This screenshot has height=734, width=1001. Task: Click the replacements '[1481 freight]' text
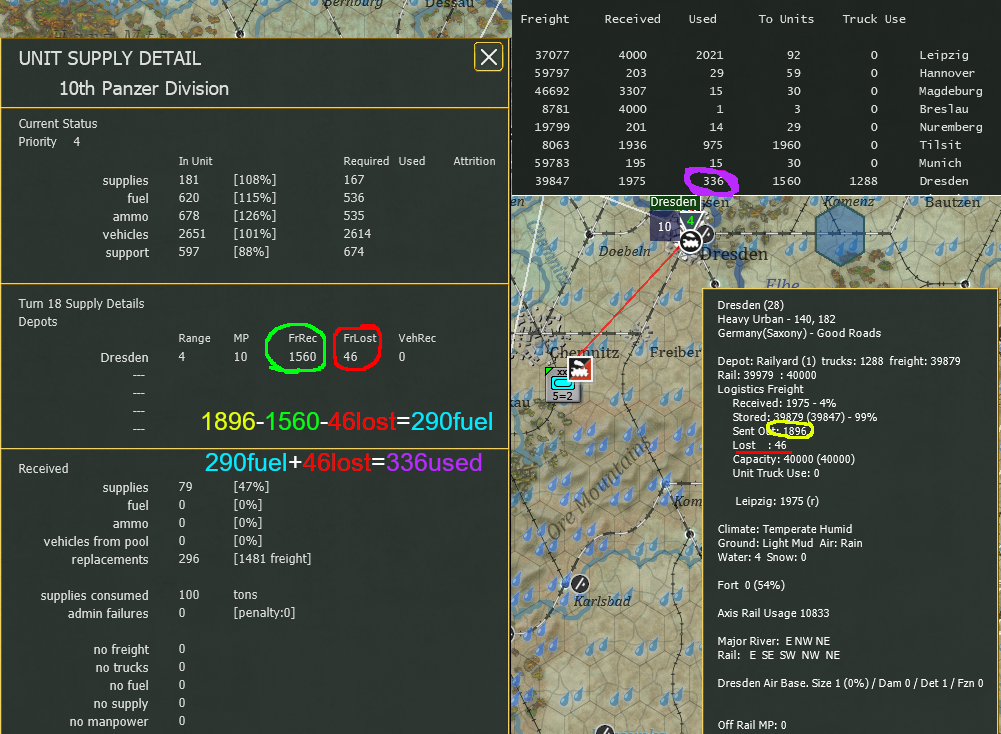272,558
